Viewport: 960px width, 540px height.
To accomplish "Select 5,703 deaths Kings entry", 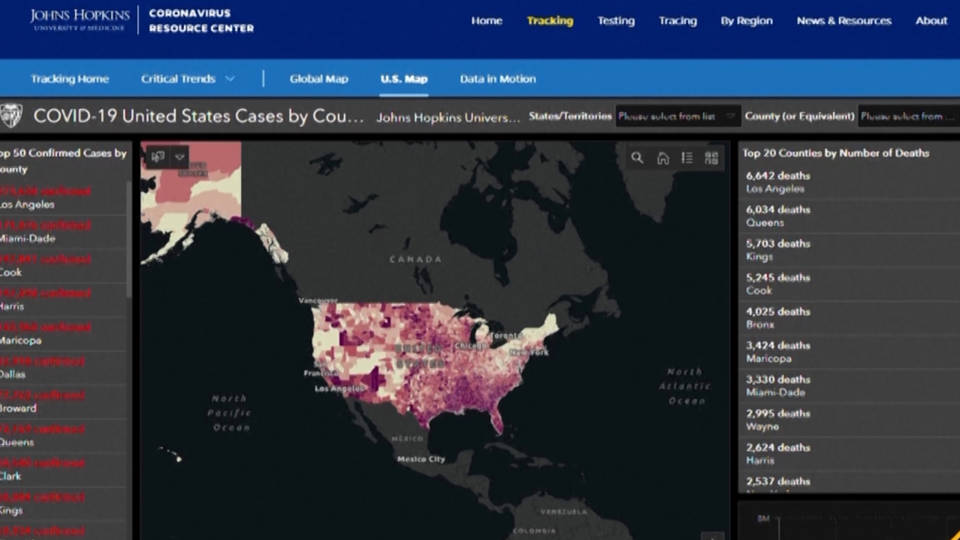I will (849, 250).
